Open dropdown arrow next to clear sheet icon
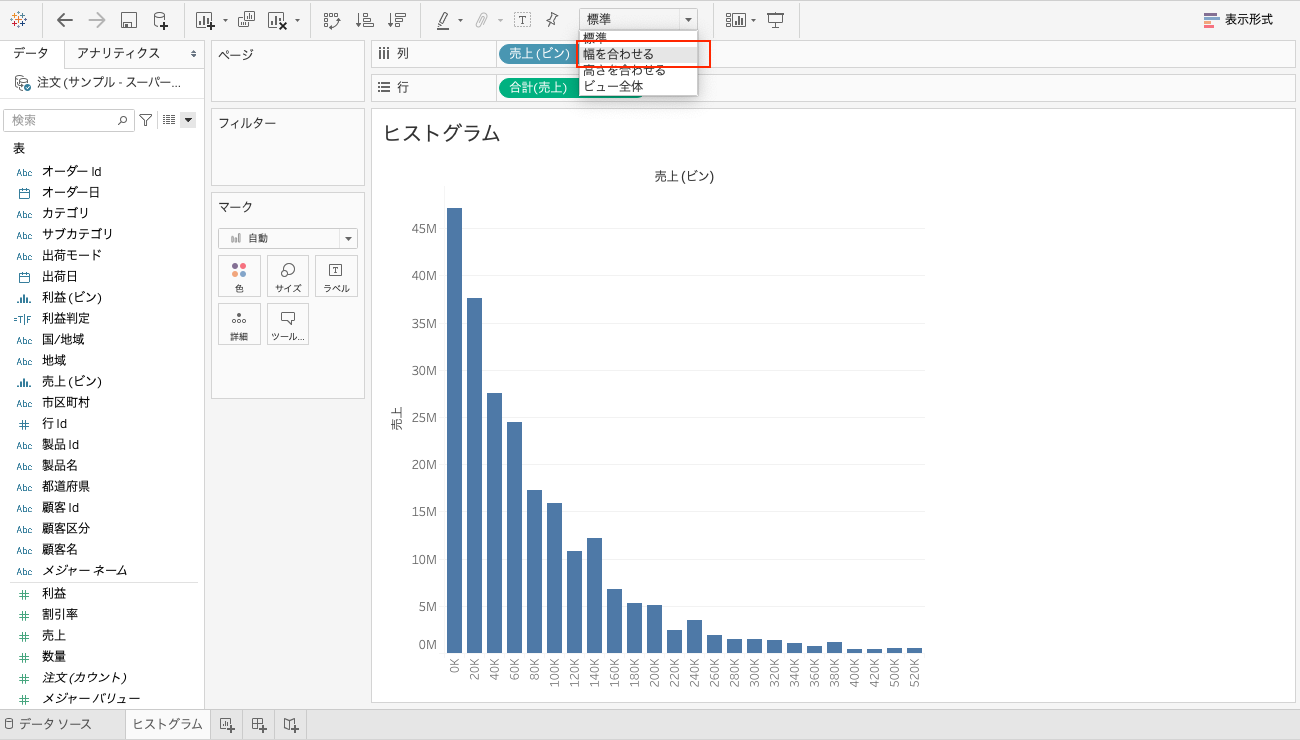Screen dimensions: 1300x740 297,20
